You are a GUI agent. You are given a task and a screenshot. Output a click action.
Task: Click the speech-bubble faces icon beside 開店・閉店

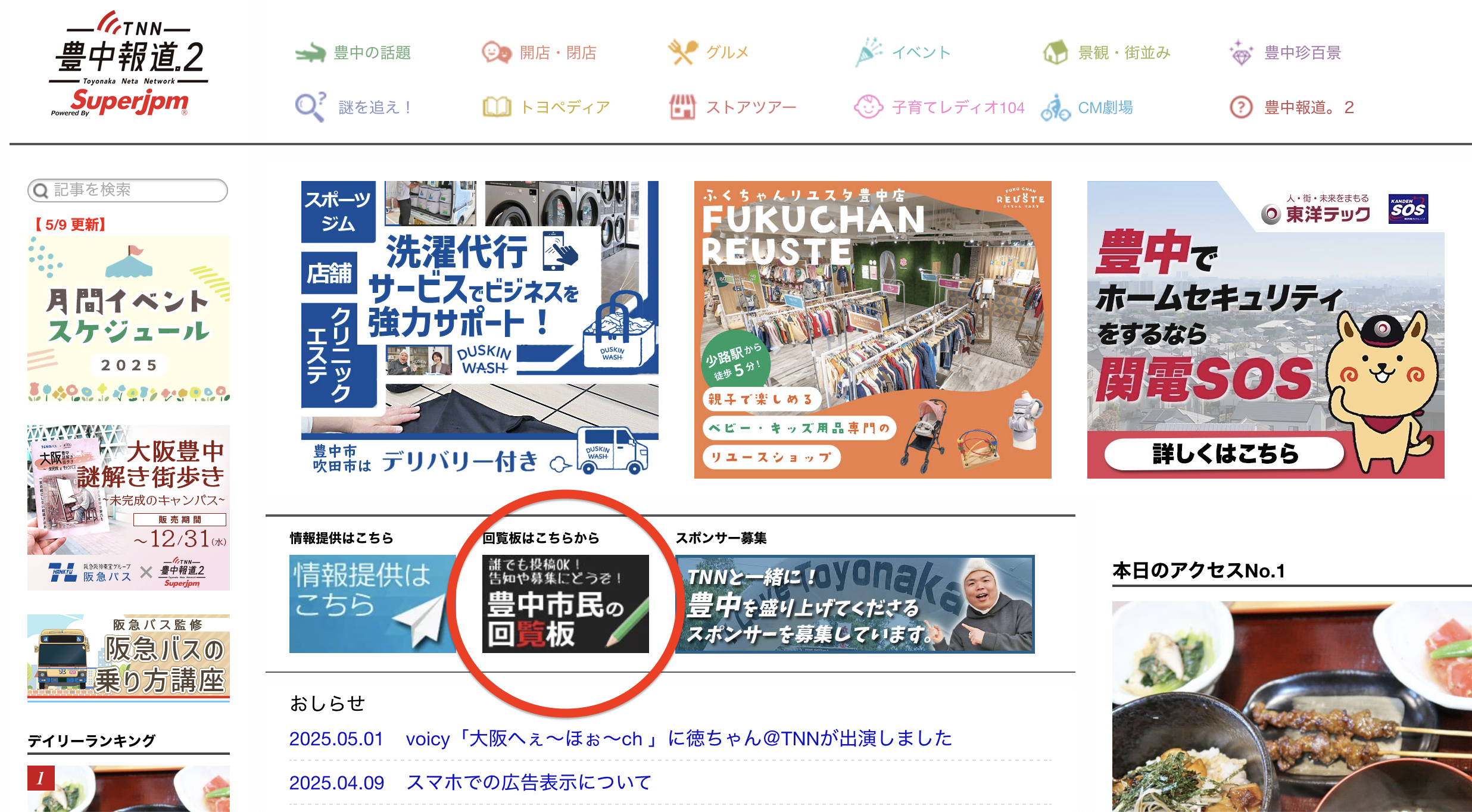click(497, 53)
